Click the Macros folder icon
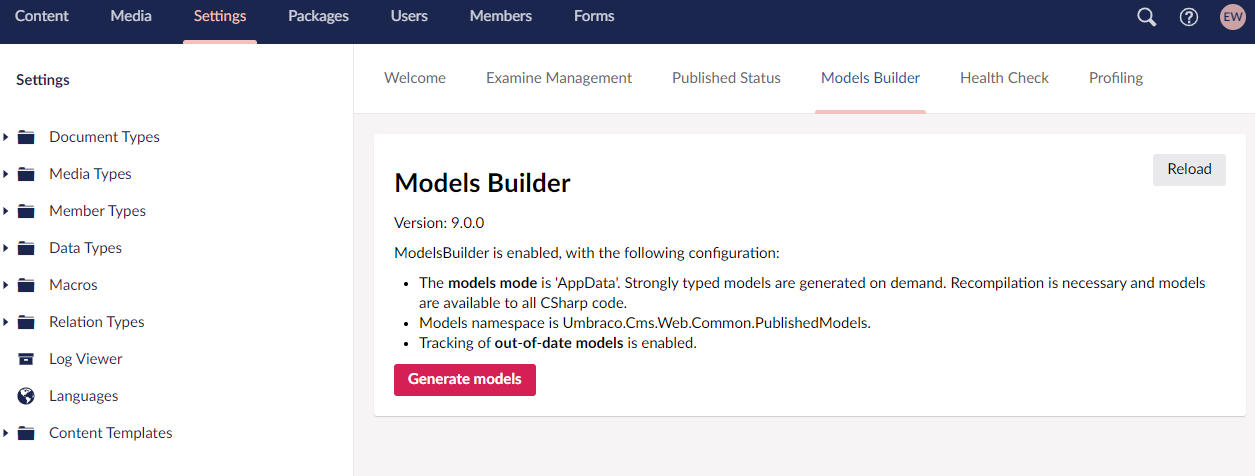1255x476 pixels. 27,285
